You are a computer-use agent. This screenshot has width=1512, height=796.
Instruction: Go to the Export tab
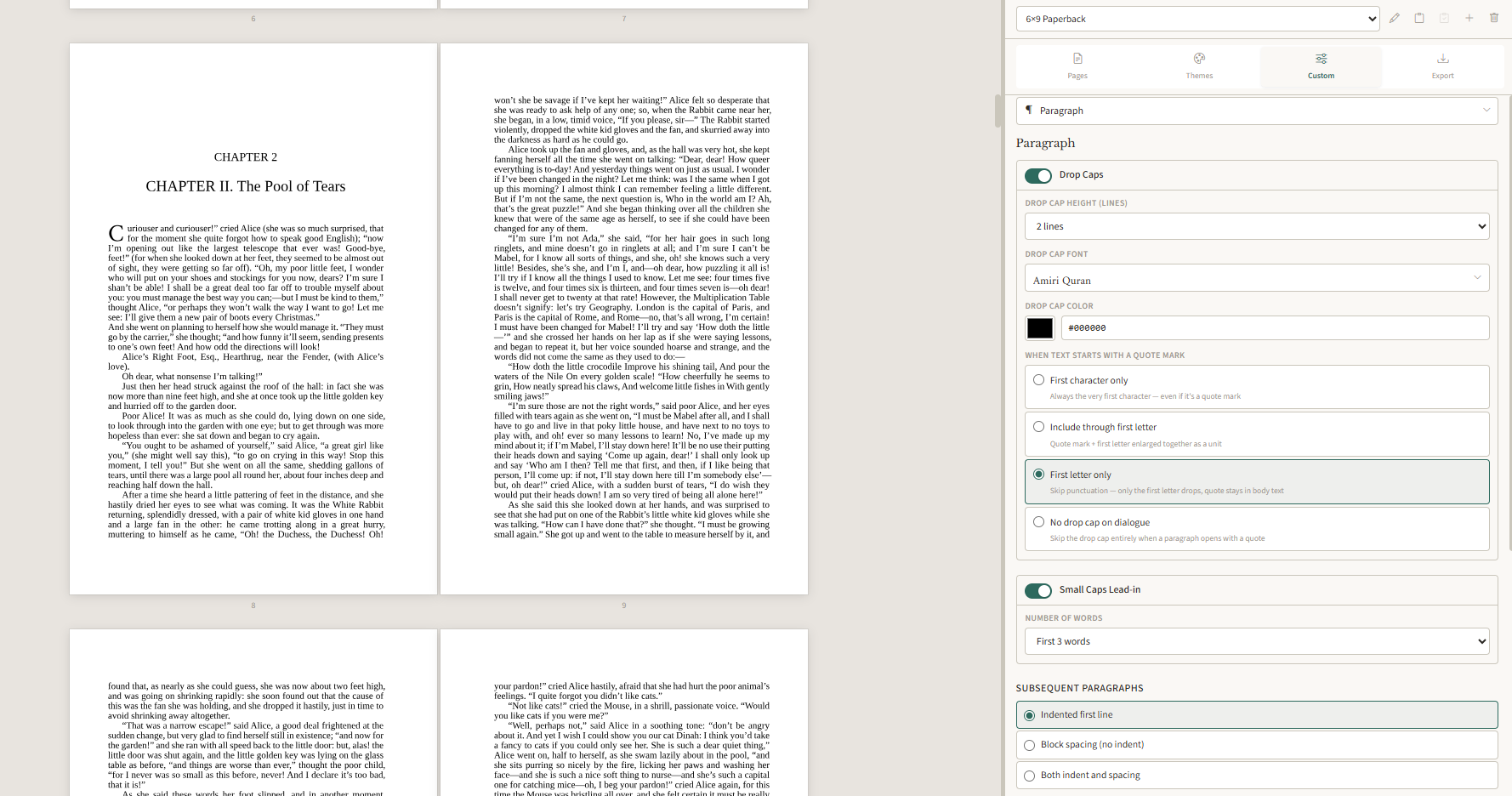coord(1443,66)
